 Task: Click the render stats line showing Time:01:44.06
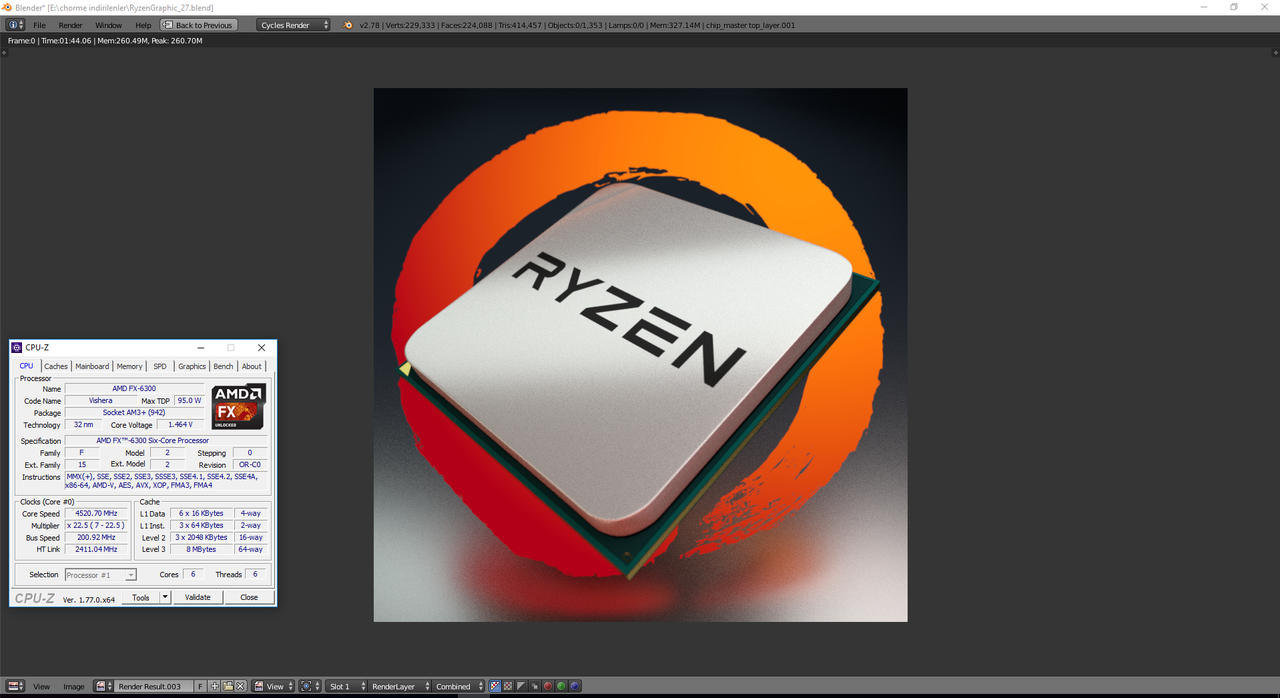[105, 41]
